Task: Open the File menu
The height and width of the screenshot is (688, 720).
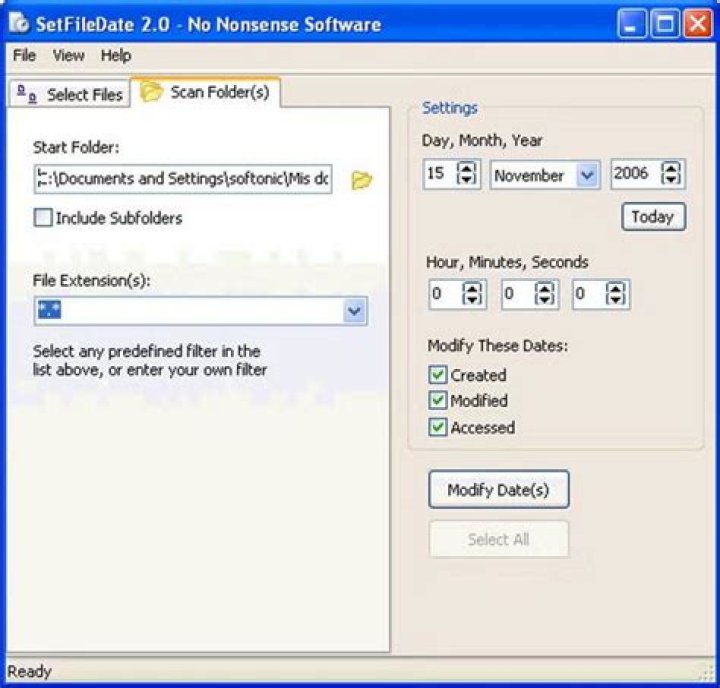Action: pos(24,56)
